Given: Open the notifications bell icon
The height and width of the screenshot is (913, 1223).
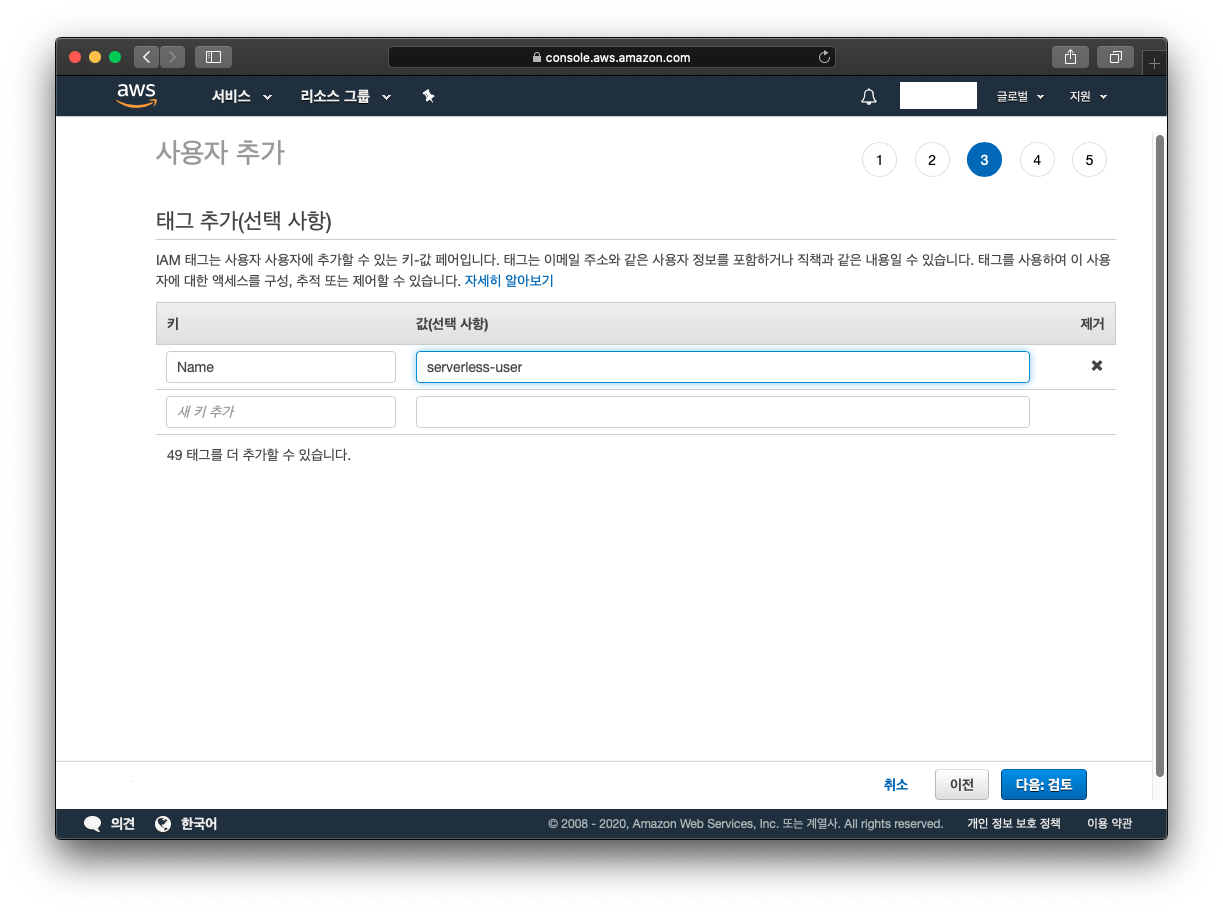Looking at the screenshot, I should coord(868,96).
